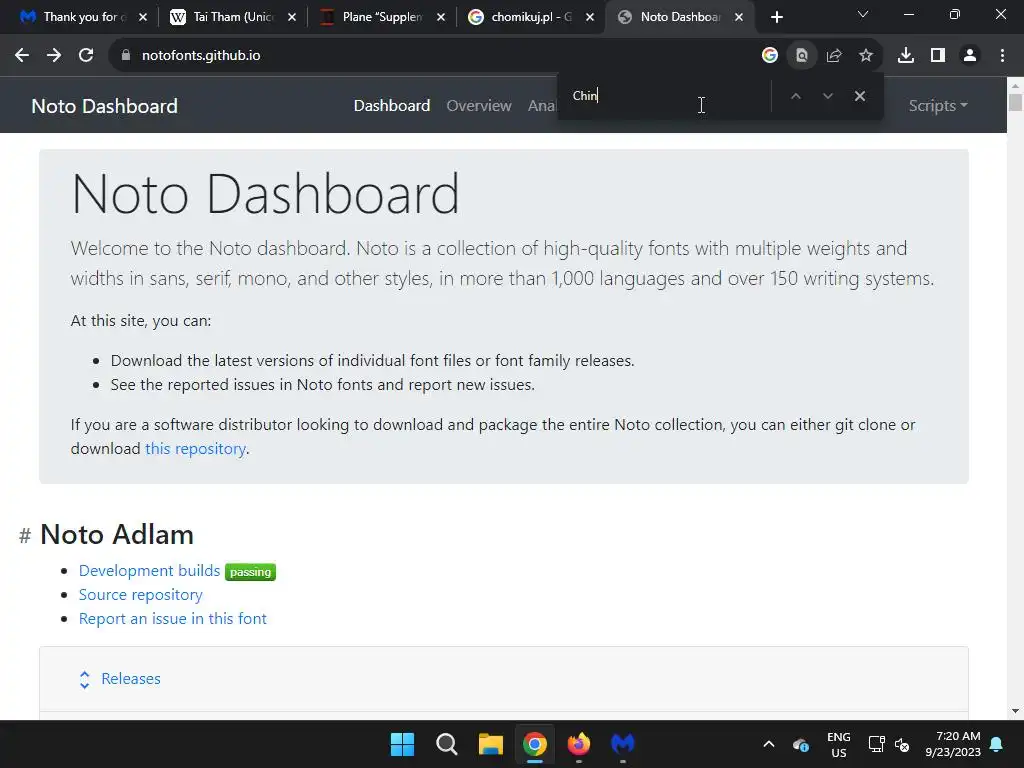Viewport: 1024px width, 768px height.
Task: Close the find bar
Action: click(x=859, y=96)
